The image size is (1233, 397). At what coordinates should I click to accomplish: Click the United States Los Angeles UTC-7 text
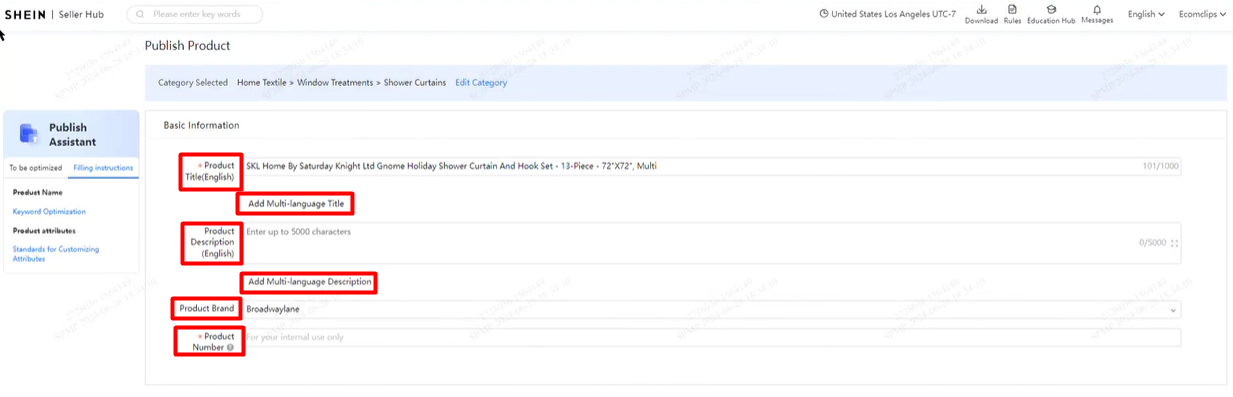pyautogui.click(x=893, y=14)
